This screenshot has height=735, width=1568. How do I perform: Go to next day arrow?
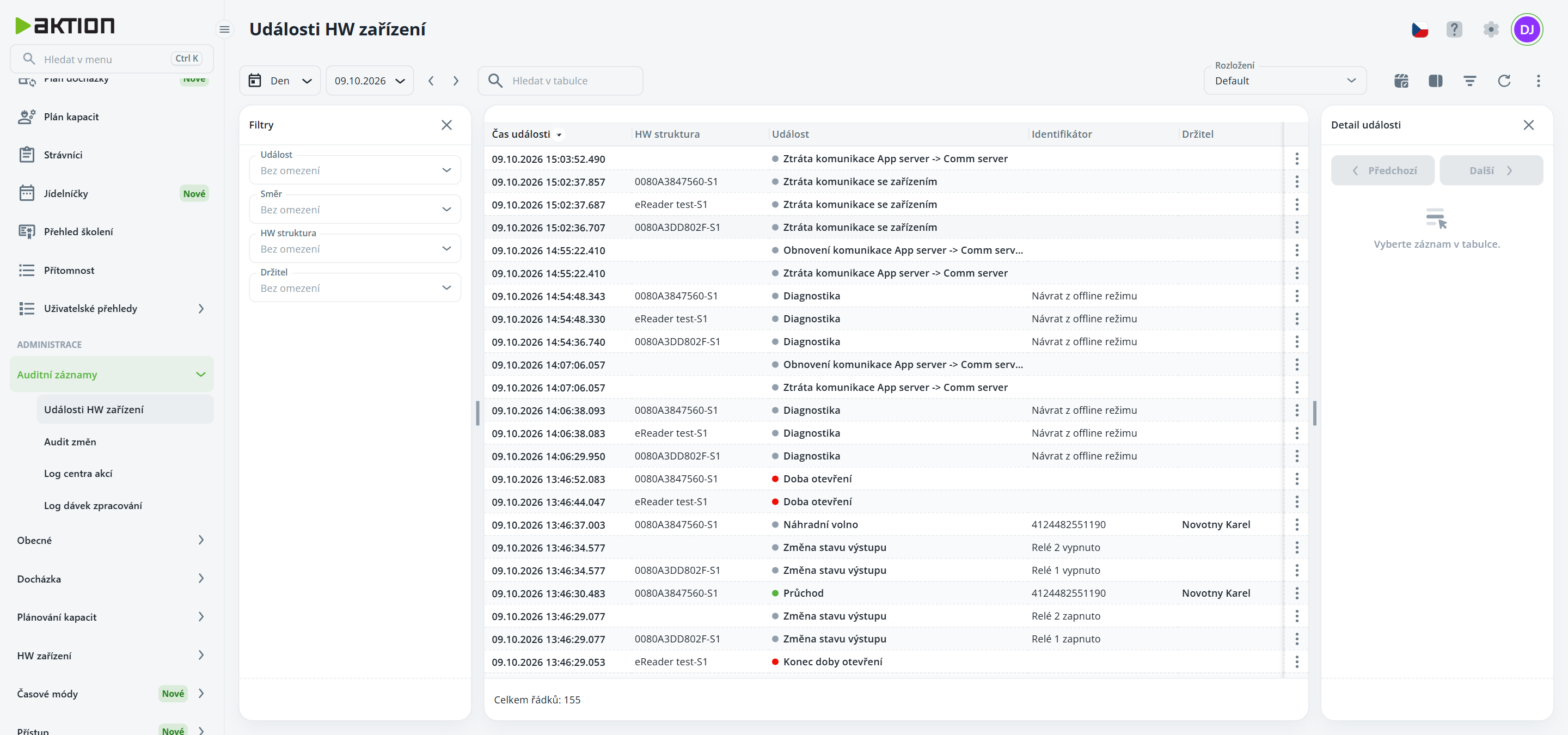[x=456, y=81]
